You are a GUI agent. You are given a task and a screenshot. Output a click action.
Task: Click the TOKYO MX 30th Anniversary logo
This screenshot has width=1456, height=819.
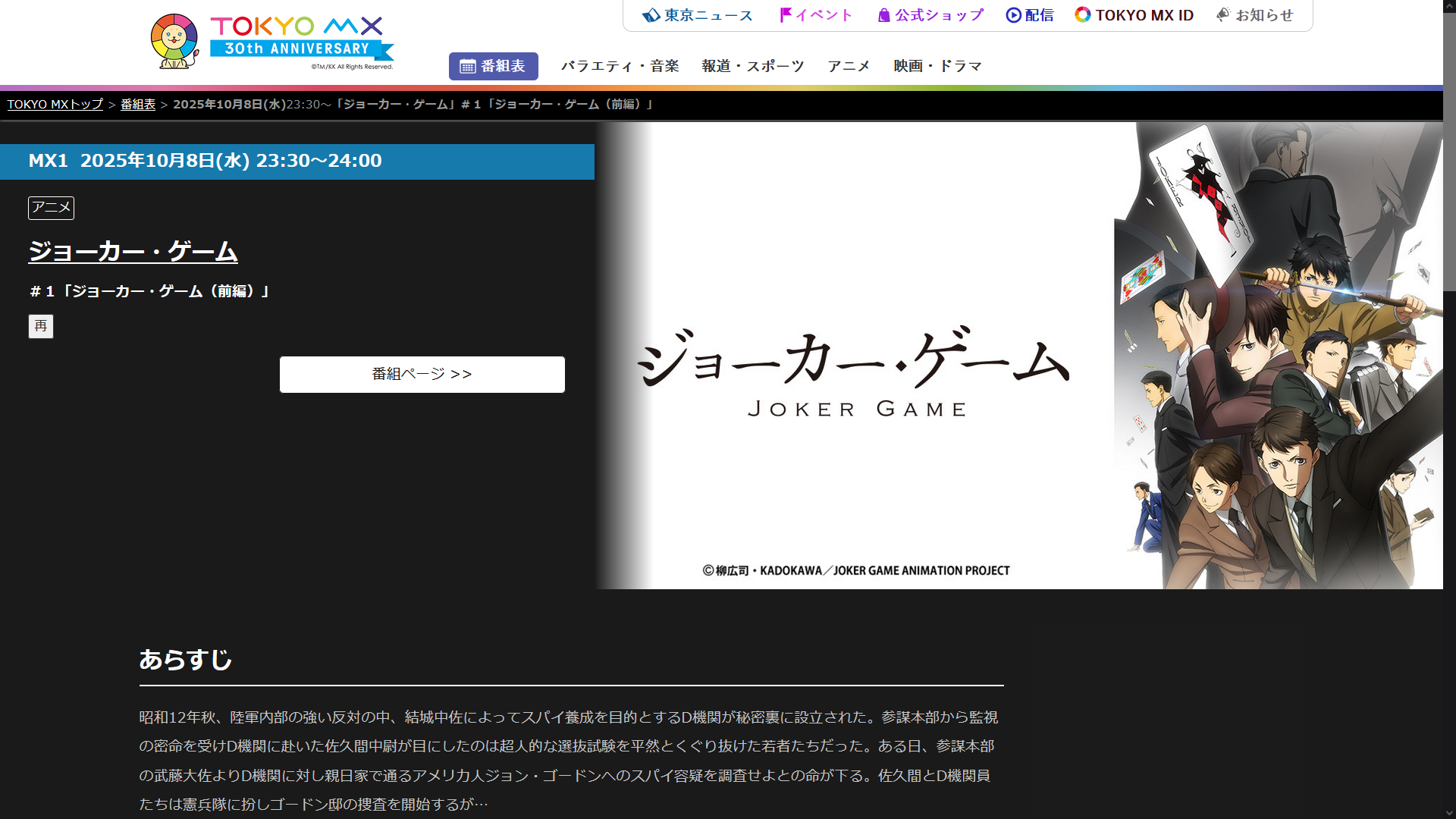302,41
